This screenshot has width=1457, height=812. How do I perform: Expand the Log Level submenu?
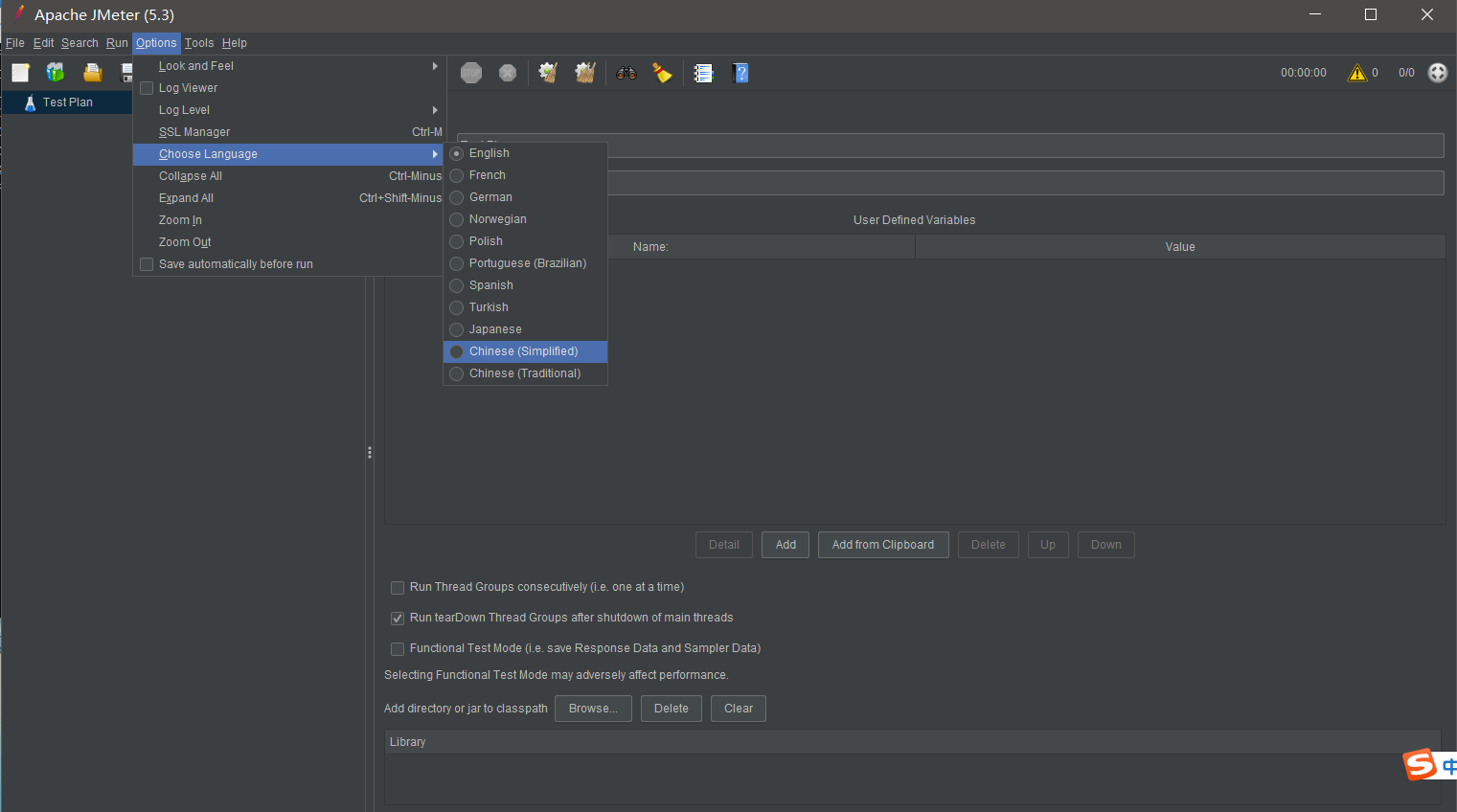tap(287, 110)
